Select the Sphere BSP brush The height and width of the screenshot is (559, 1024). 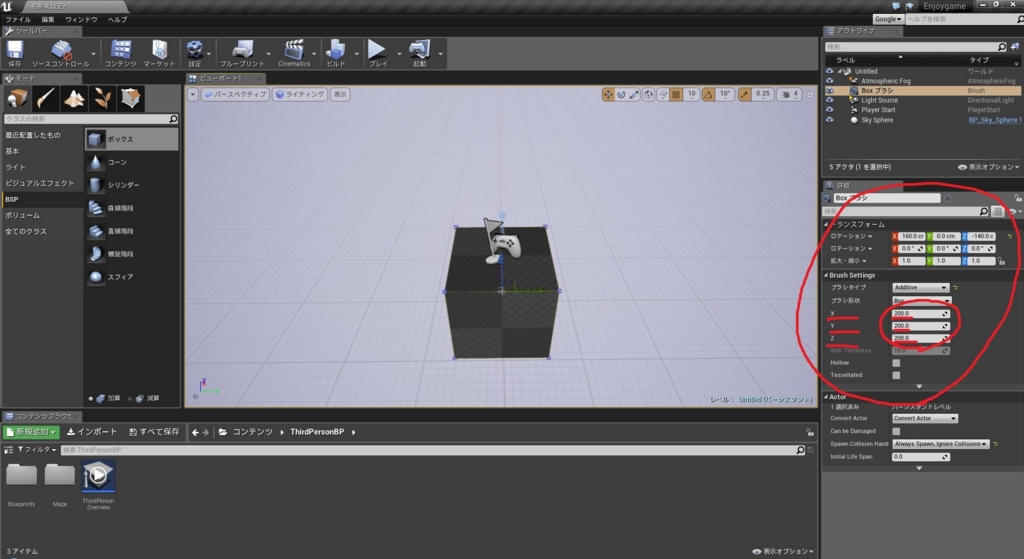click(131, 277)
